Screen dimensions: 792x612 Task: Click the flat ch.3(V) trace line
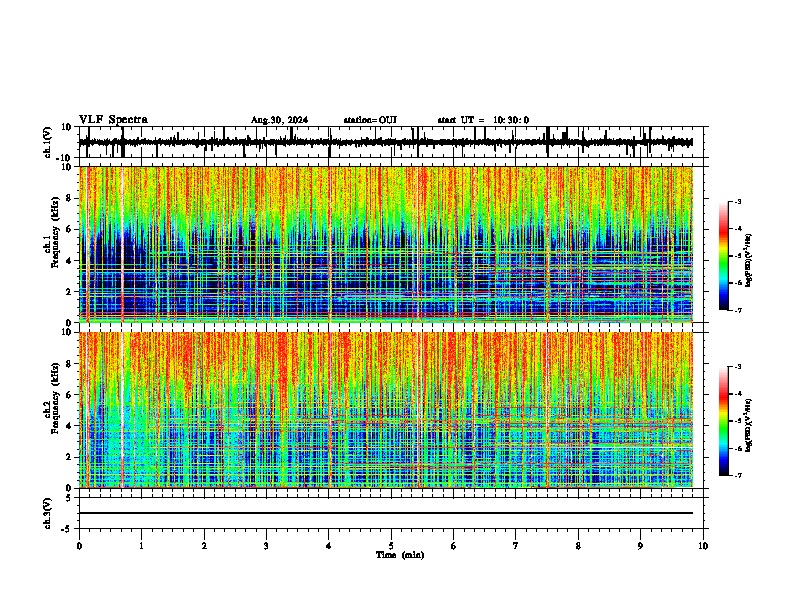(386, 513)
